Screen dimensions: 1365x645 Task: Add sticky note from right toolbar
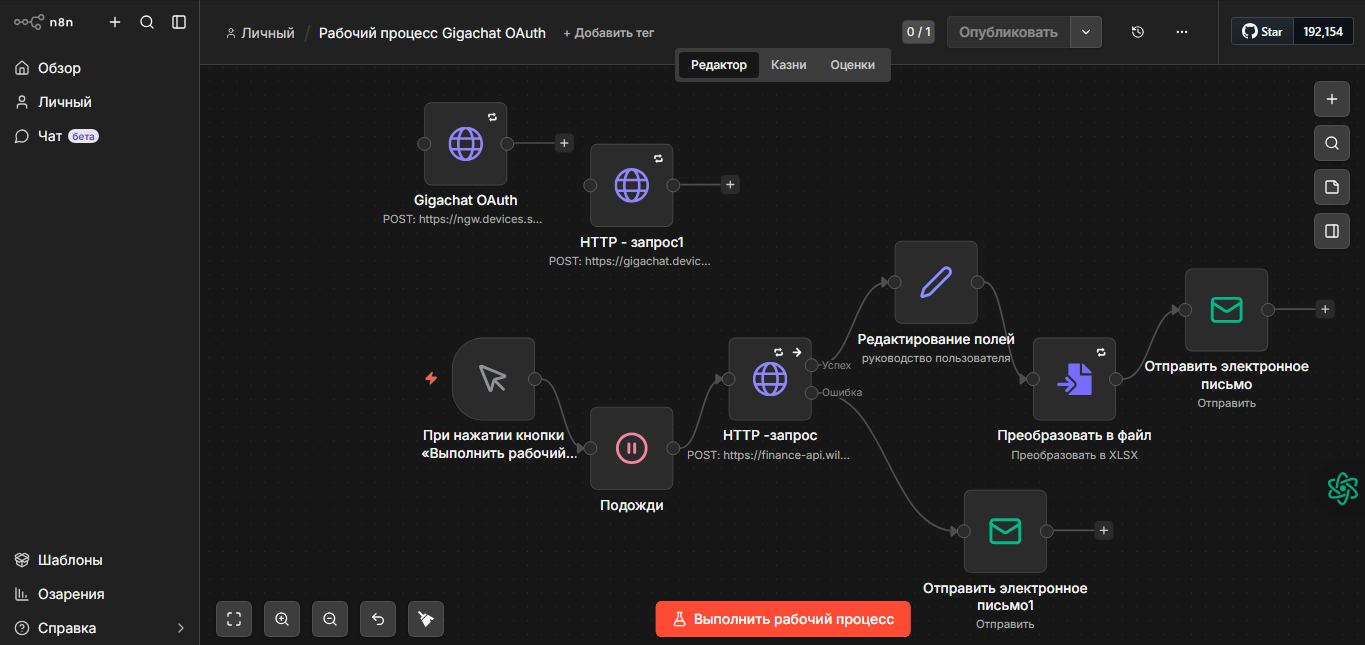[1331, 187]
